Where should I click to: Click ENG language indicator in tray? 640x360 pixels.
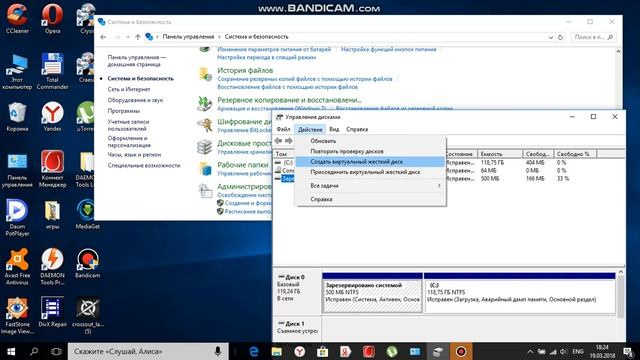pos(578,351)
